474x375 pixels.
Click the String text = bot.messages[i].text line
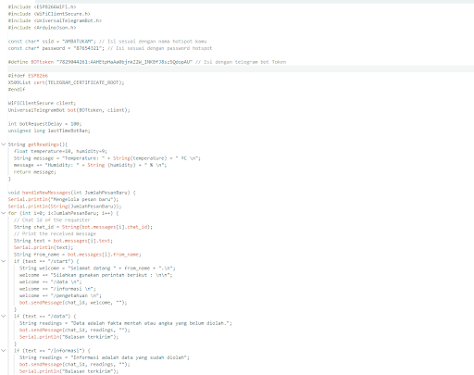click(63, 241)
